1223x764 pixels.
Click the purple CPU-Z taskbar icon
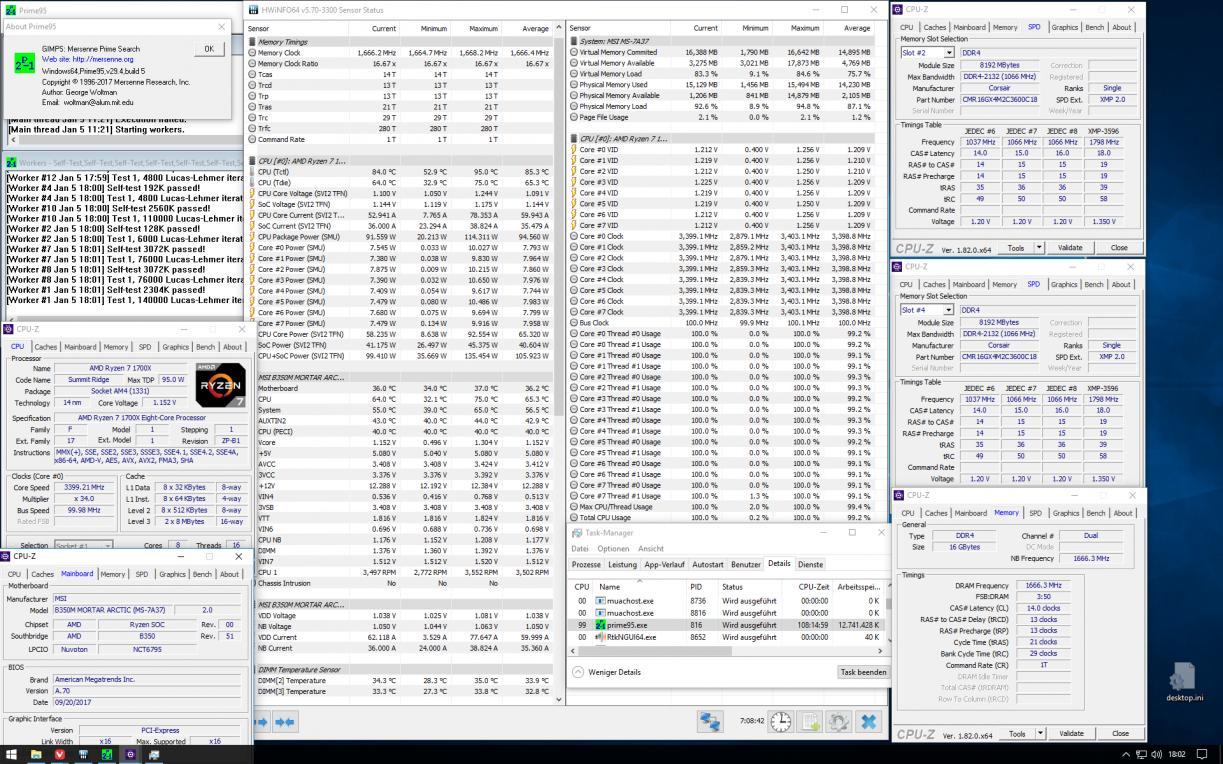tap(130, 754)
